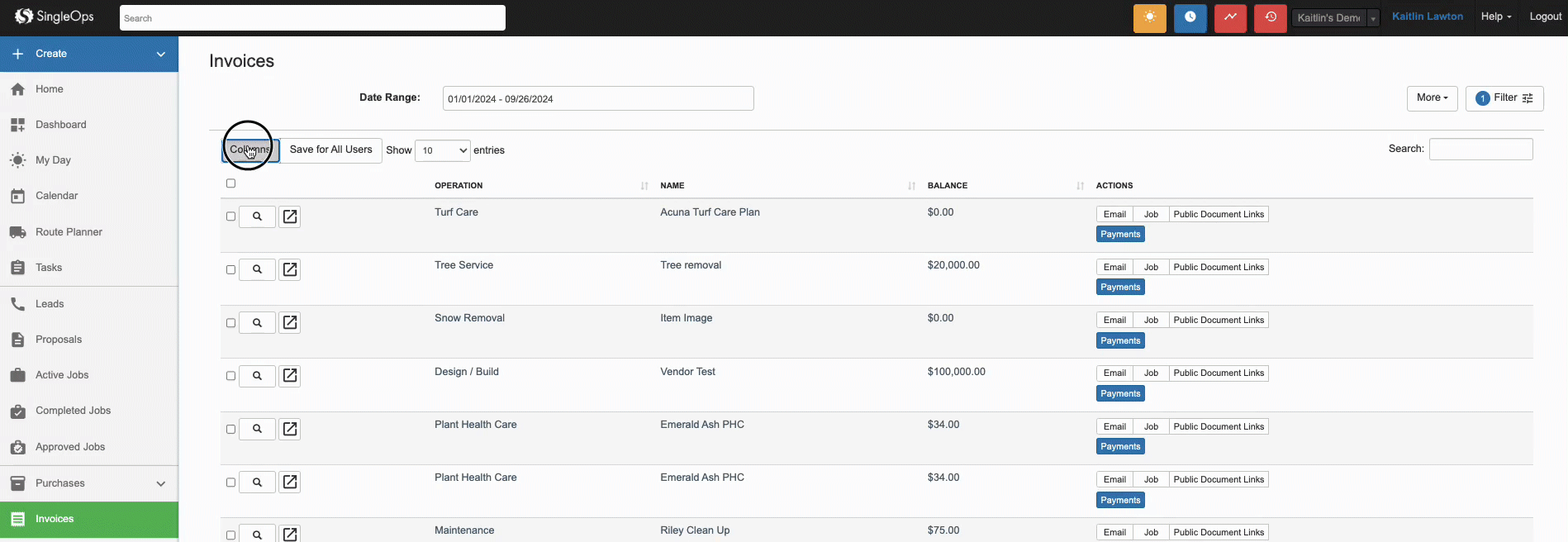
Task: Open the Show entries count dropdown
Action: coord(443,150)
